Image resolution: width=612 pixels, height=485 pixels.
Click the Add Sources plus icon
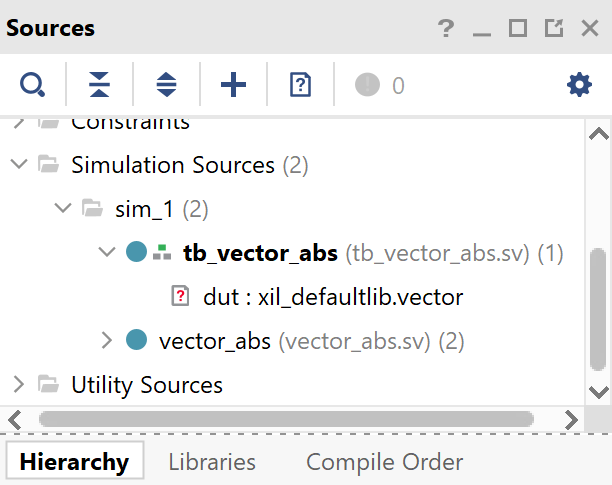pyautogui.click(x=233, y=85)
